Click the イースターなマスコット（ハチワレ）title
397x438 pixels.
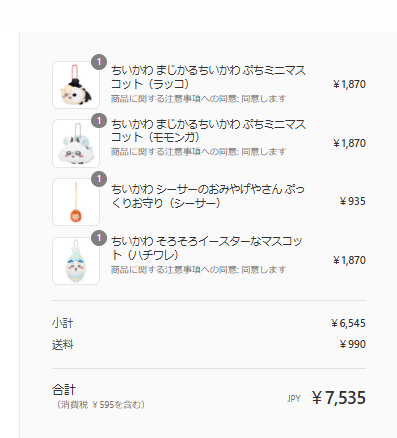207,248
